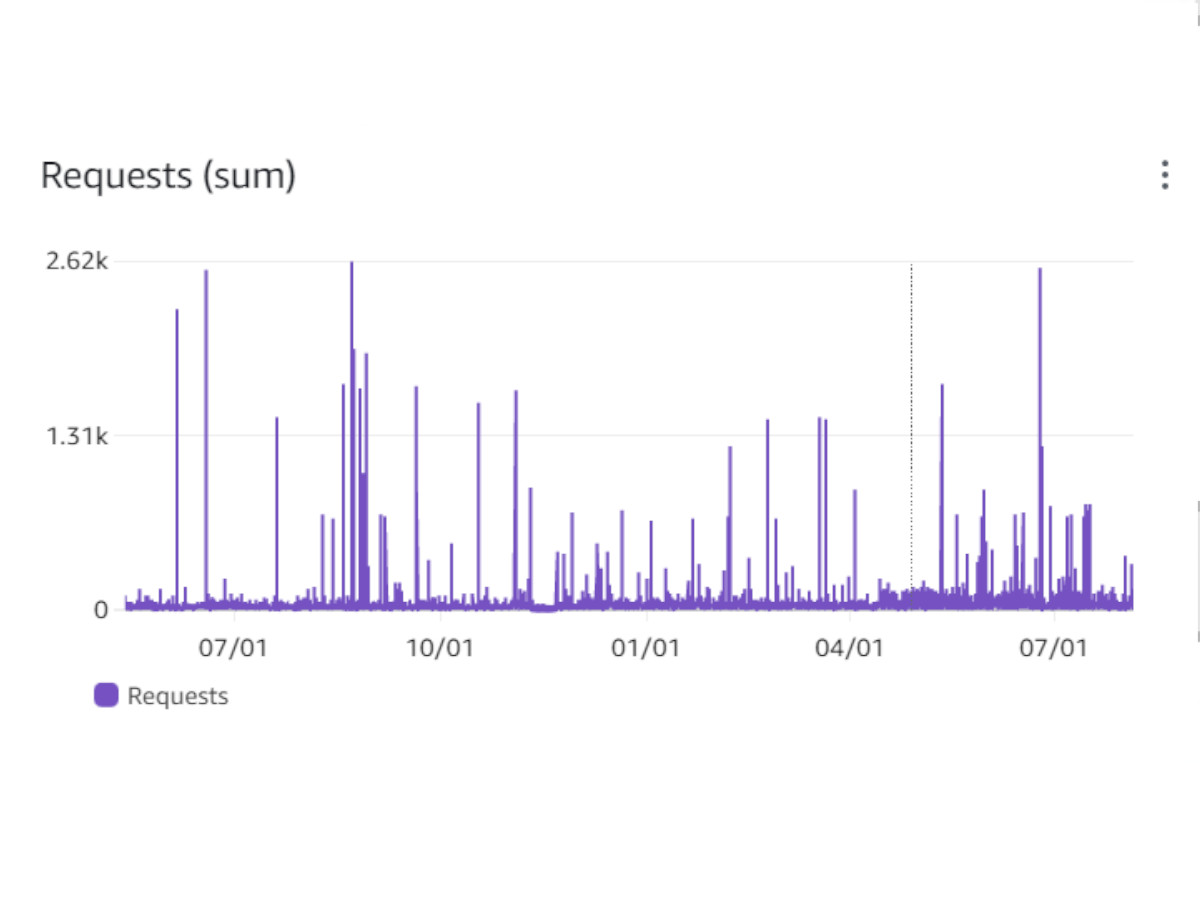Click the last 07/01 x-axis label
Image resolution: width=1200 pixels, height=900 pixels.
point(1054,648)
